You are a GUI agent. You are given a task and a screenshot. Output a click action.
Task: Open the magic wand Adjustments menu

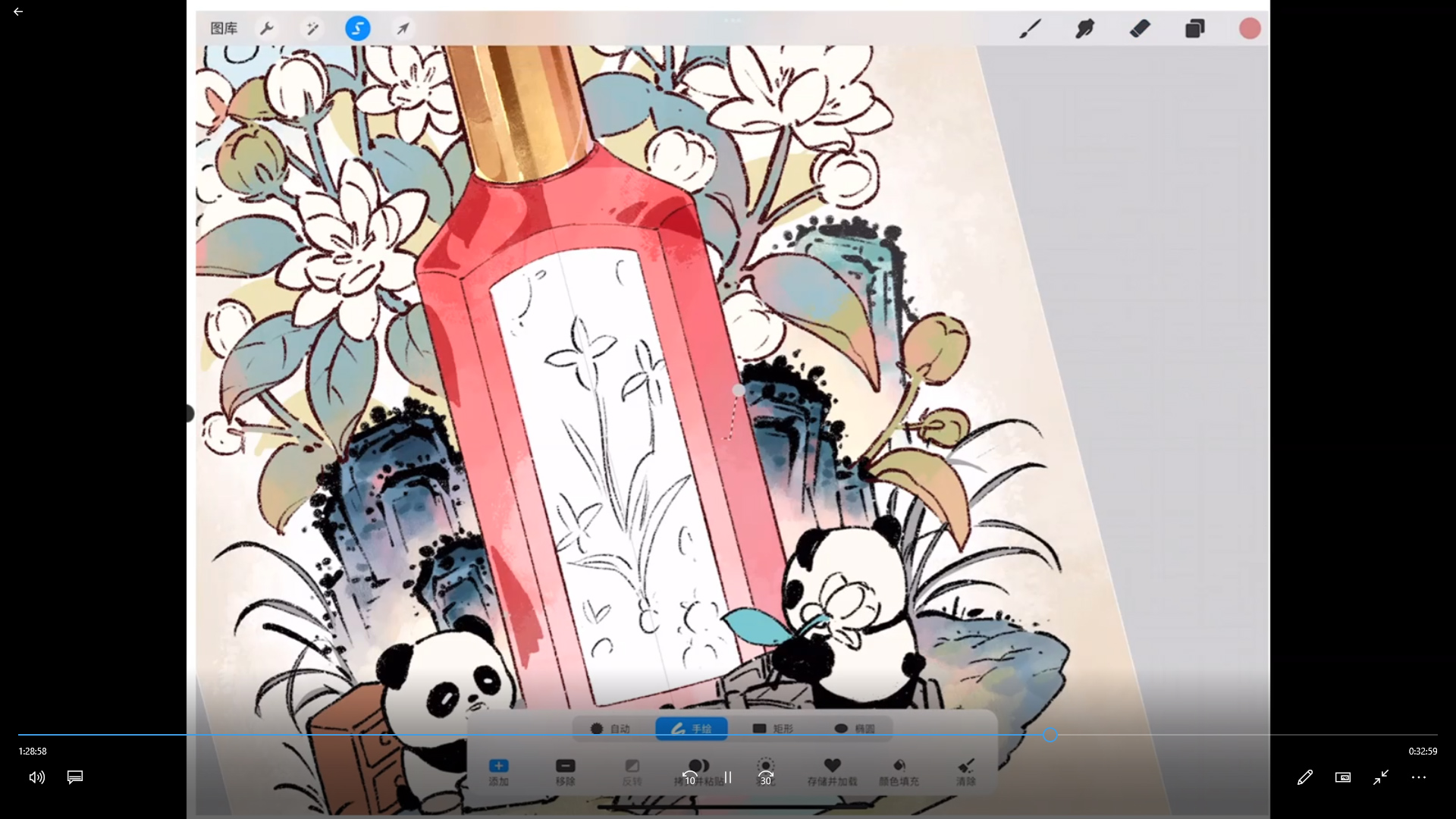pos(312,29)
